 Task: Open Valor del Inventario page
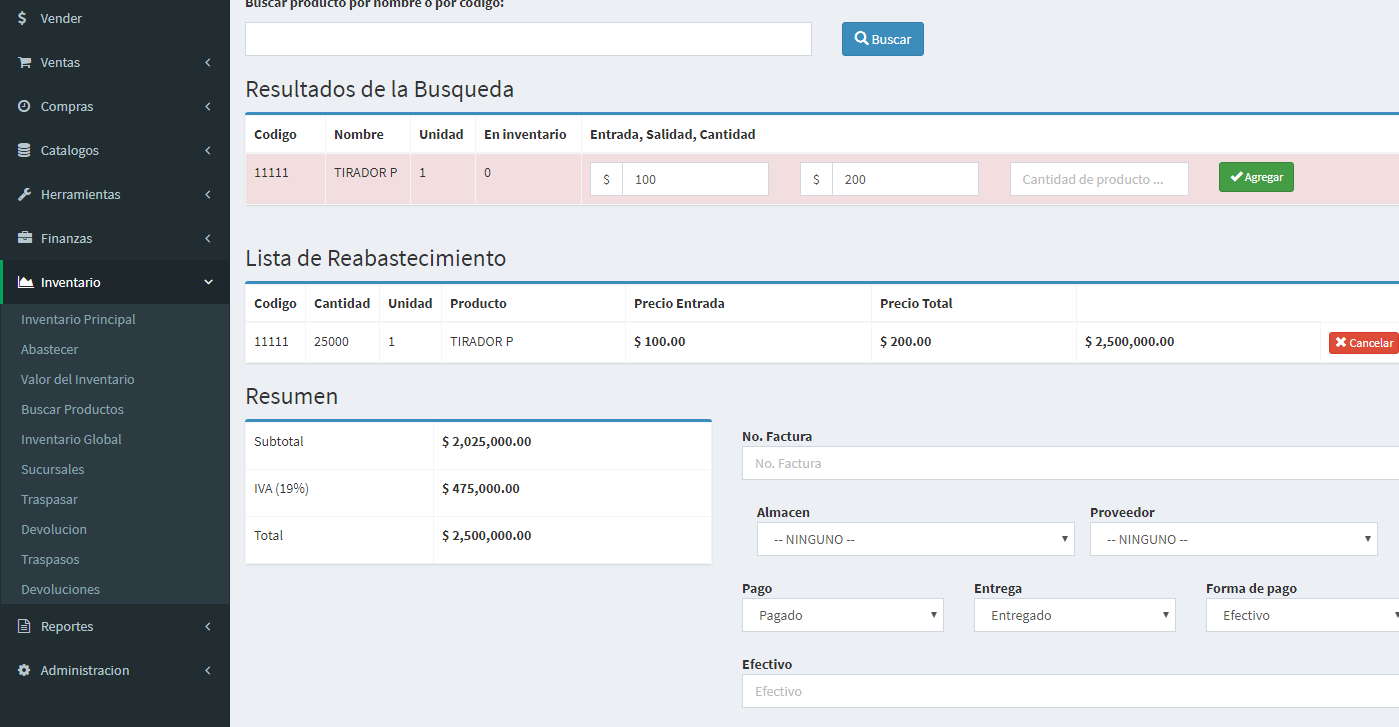[x=77, y=379]
